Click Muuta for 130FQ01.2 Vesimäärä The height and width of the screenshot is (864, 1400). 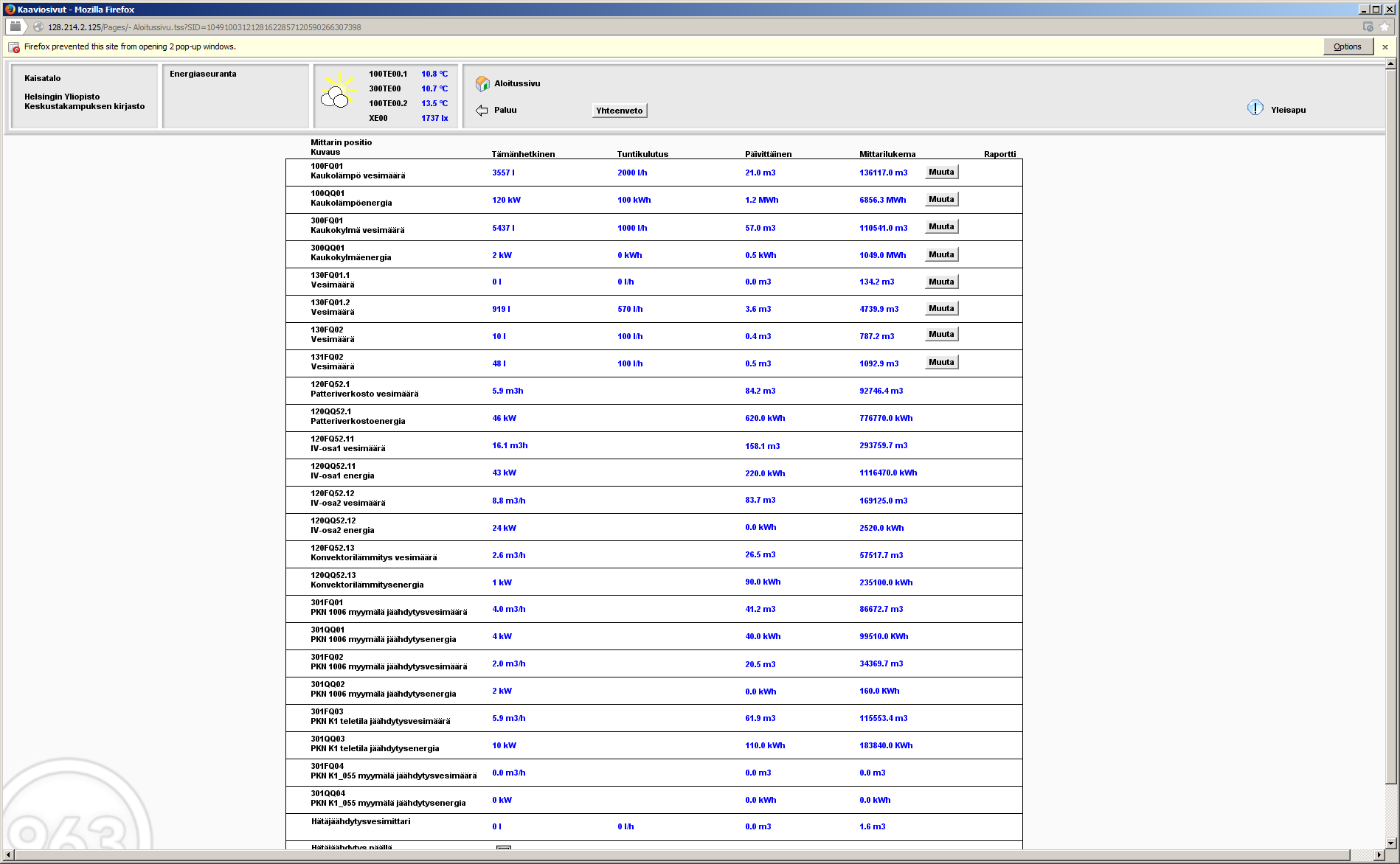(941, 308)
